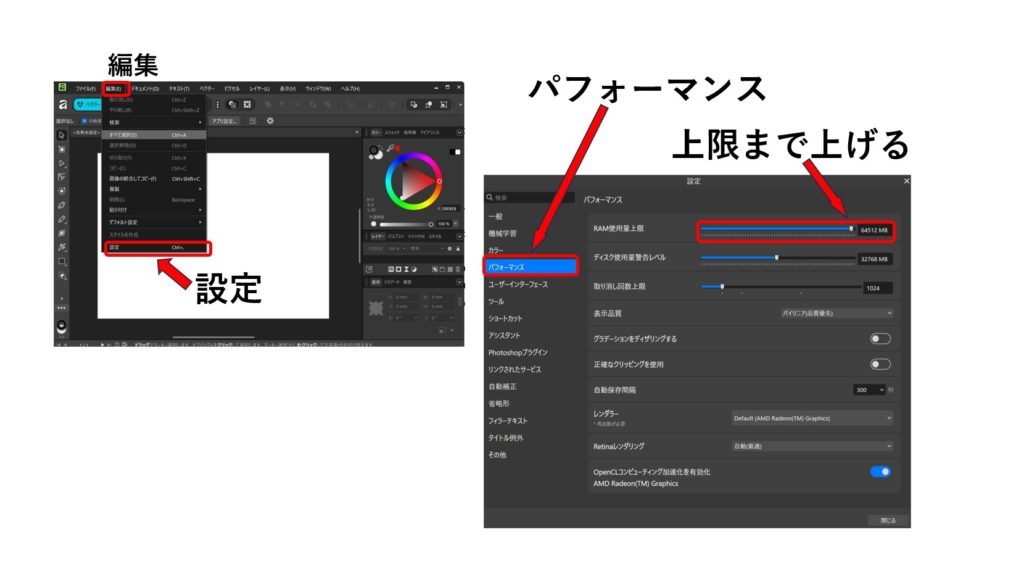Select Photoshopプラグイン in settings sidebar
The height and width of the screenshot is (569, 1024).
[x=518, y=352]
